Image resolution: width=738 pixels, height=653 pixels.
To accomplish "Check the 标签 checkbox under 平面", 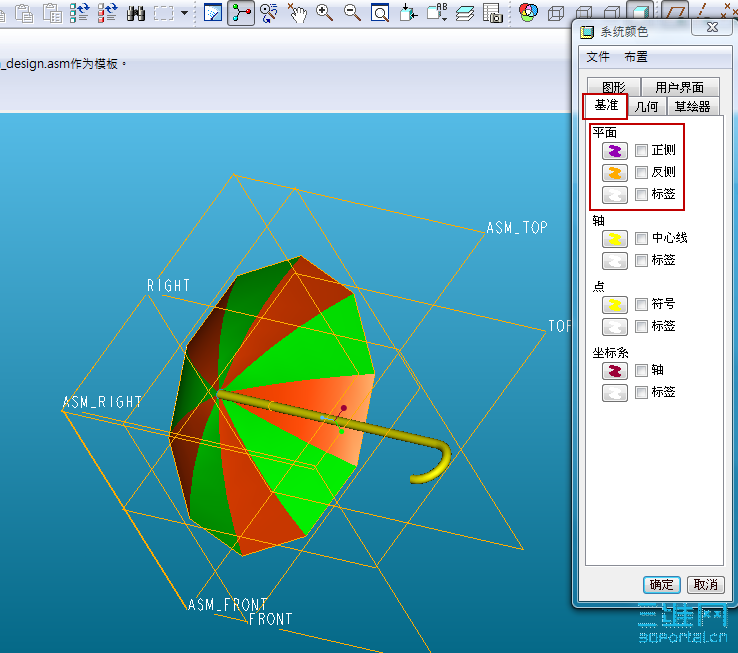I will tap(641, 194).
